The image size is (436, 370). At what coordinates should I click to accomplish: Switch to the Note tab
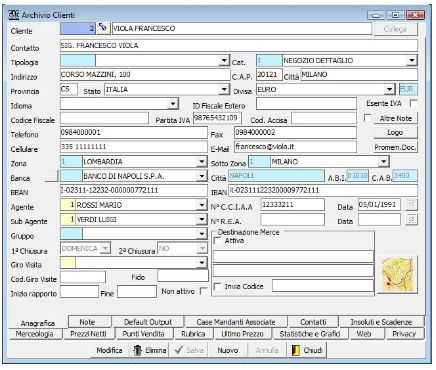click(x=87, y=322)
